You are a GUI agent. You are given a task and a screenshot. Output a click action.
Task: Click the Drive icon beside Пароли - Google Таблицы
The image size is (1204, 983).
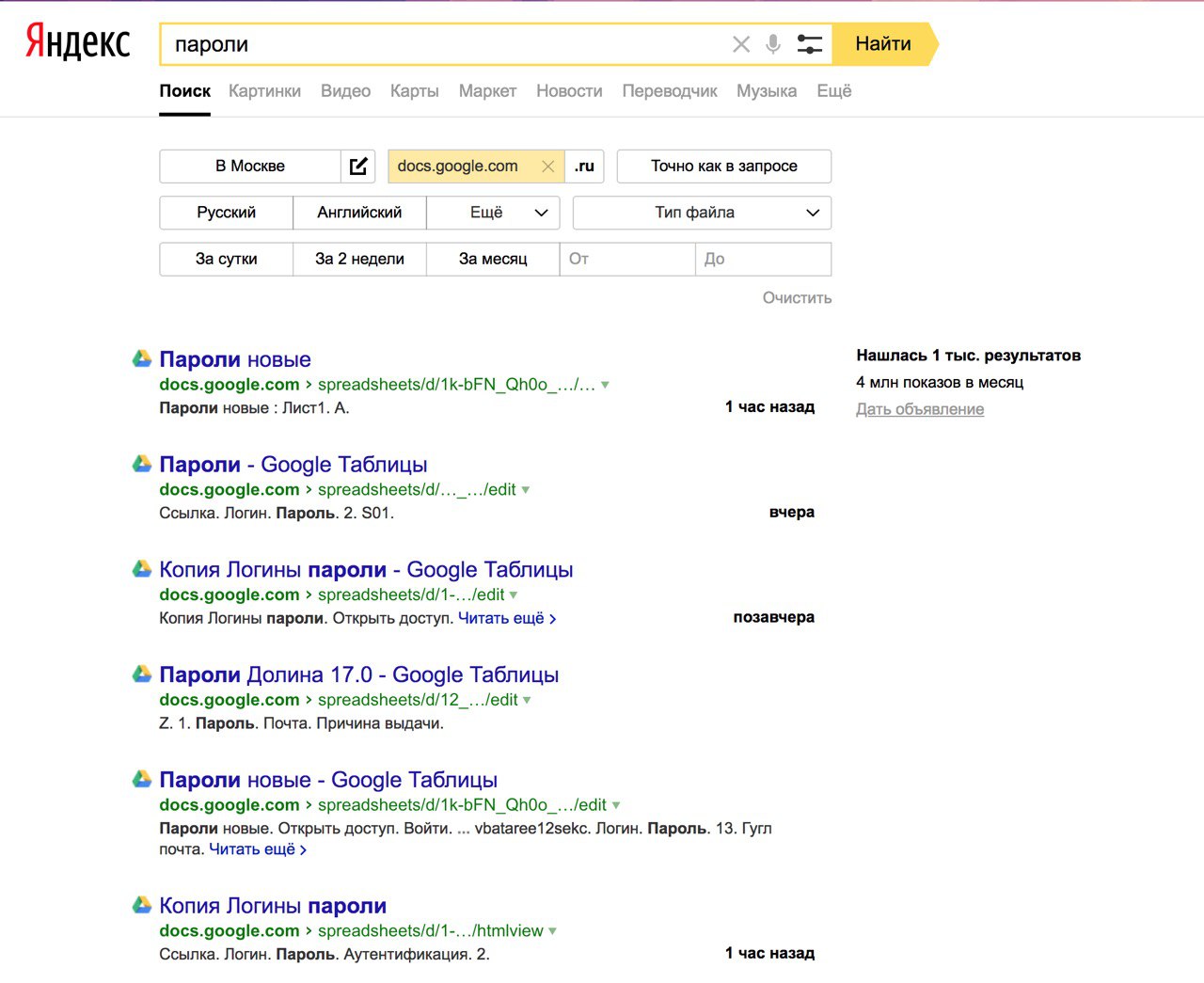click(x=142, y=464)
